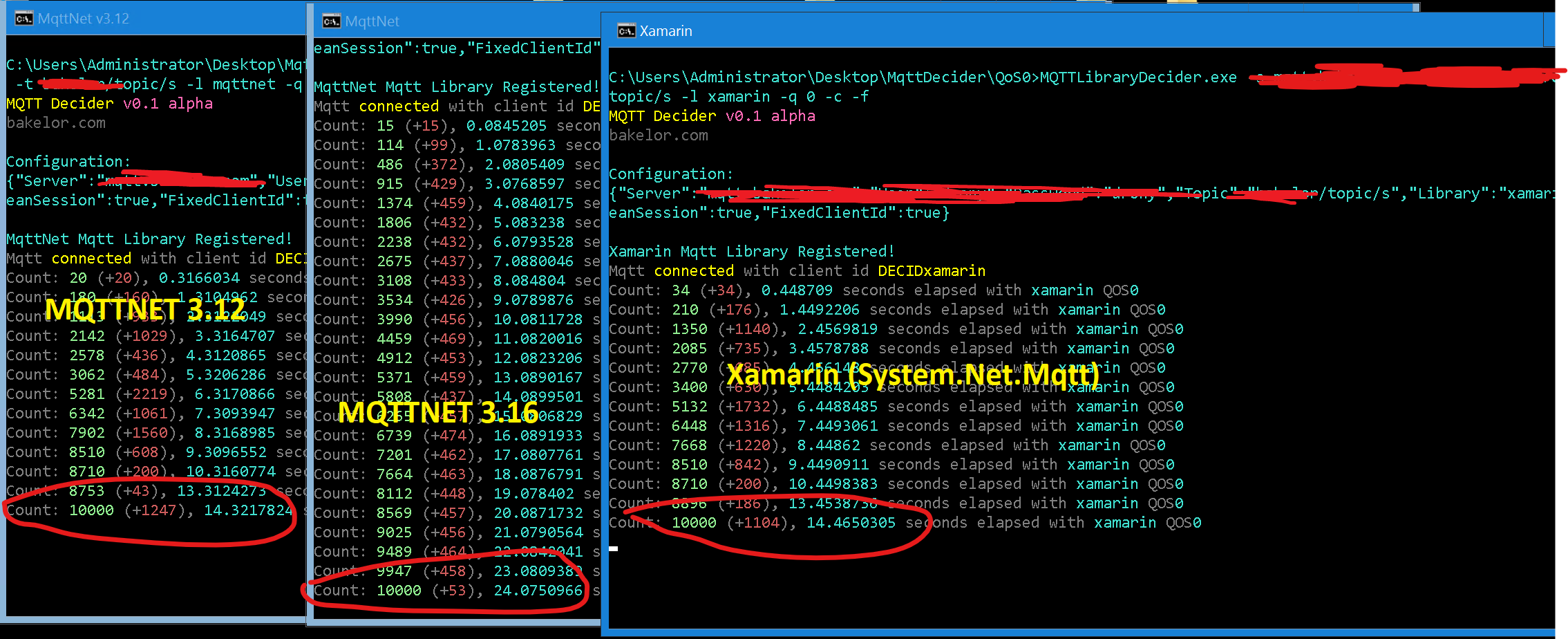Screen dimensions: 1568x639
Task: Click 'Count: 9947 (+458)' line in MqttNet window
Action: click(457, 571)
